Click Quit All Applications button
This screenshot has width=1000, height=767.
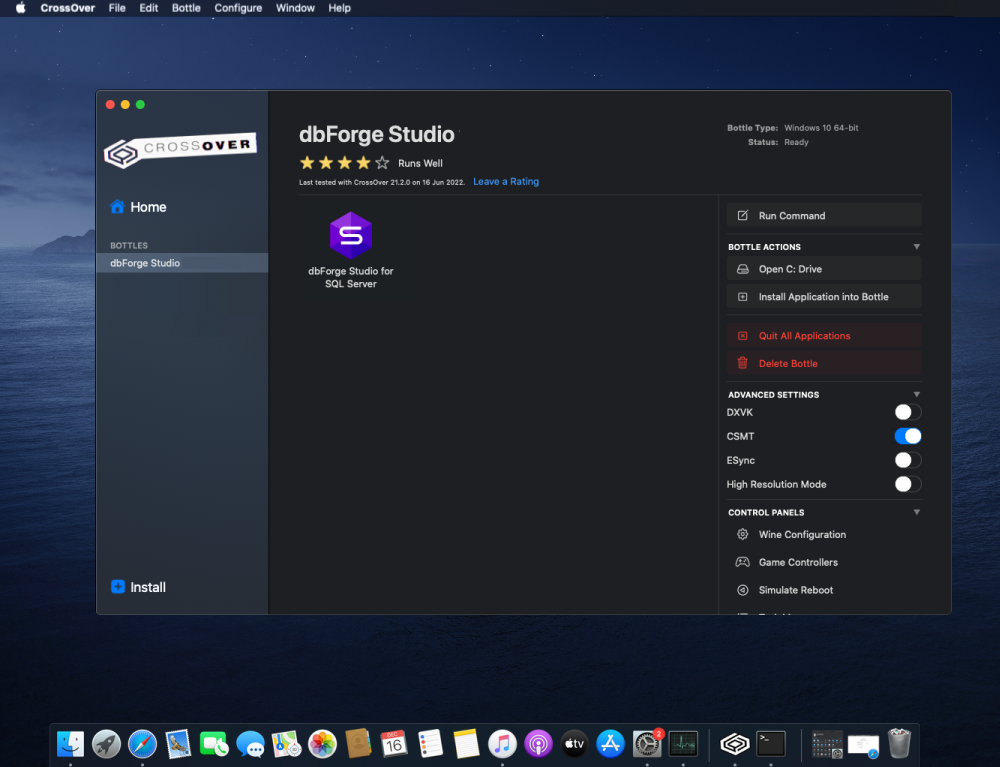(x=824, y=335)
